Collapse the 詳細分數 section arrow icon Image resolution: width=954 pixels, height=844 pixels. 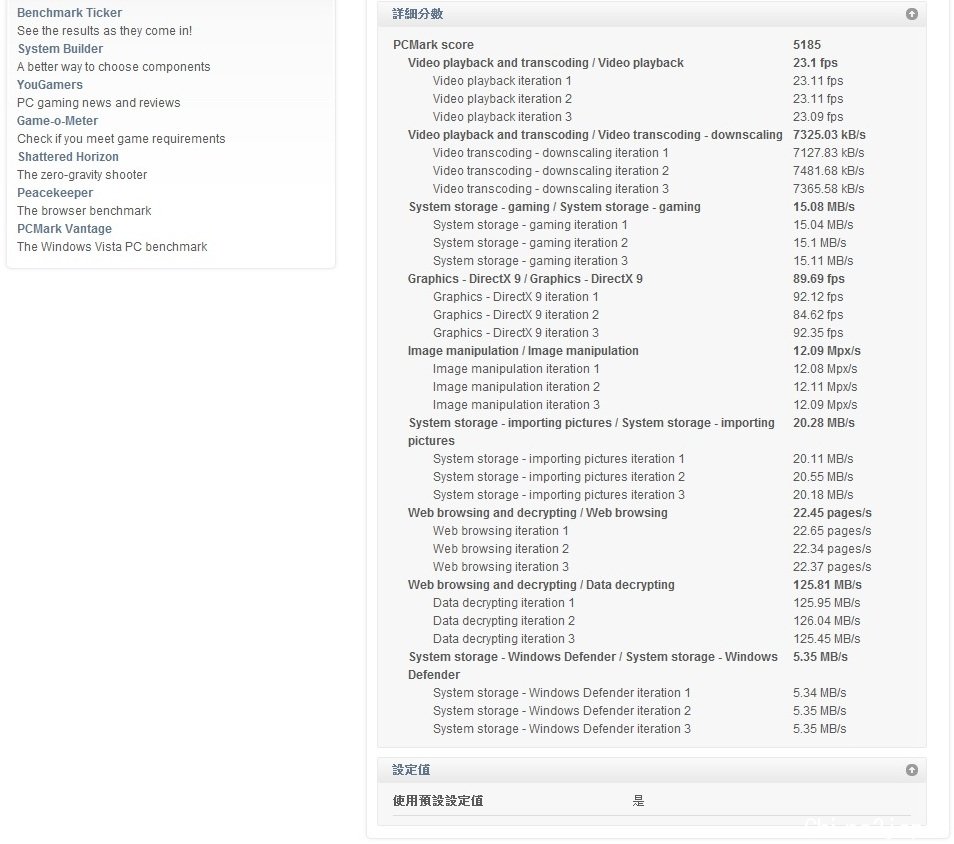[911, 14]
